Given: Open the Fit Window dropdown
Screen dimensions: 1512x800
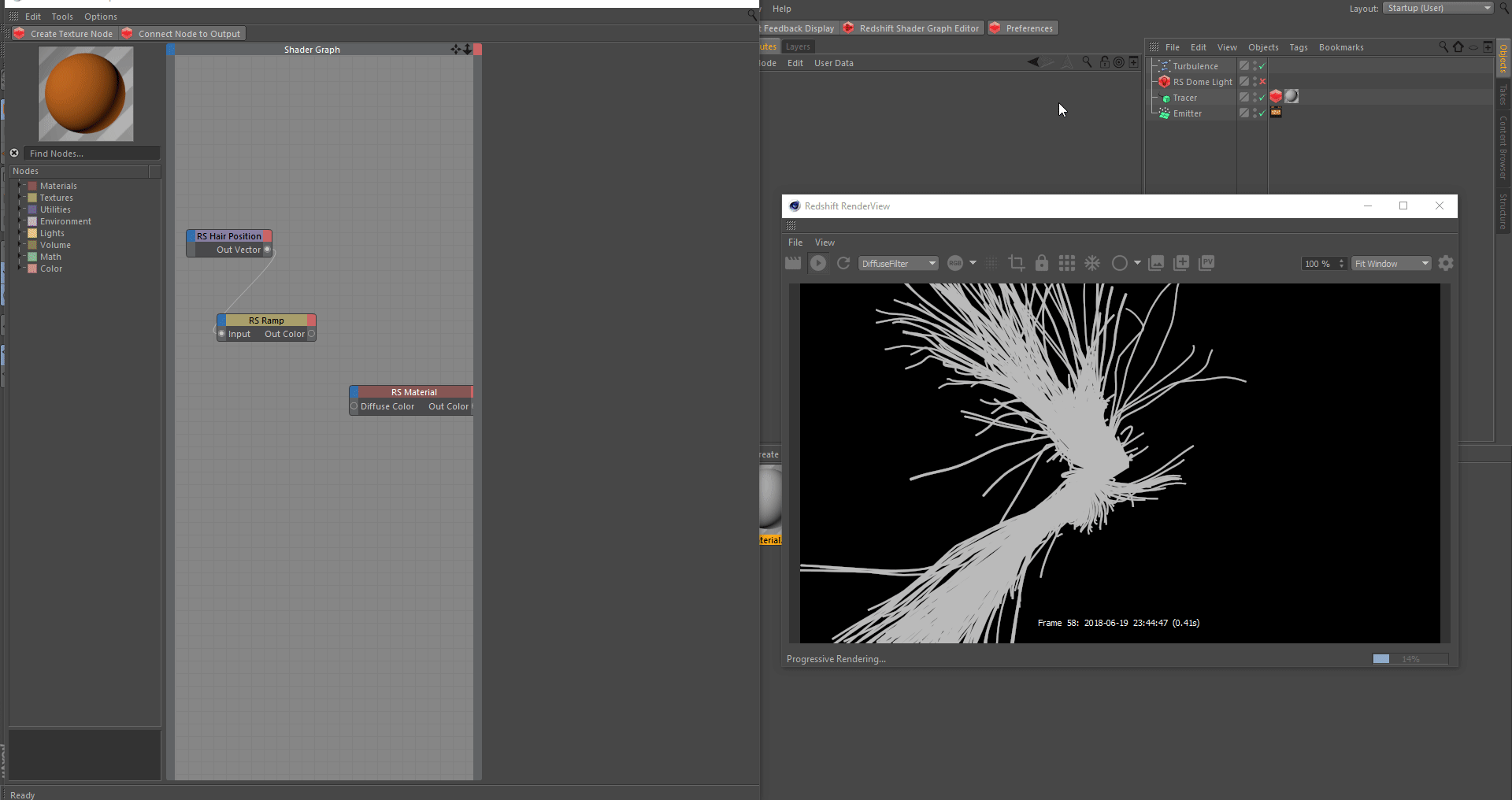Looking at the screenshot, I should [1392, 264].
